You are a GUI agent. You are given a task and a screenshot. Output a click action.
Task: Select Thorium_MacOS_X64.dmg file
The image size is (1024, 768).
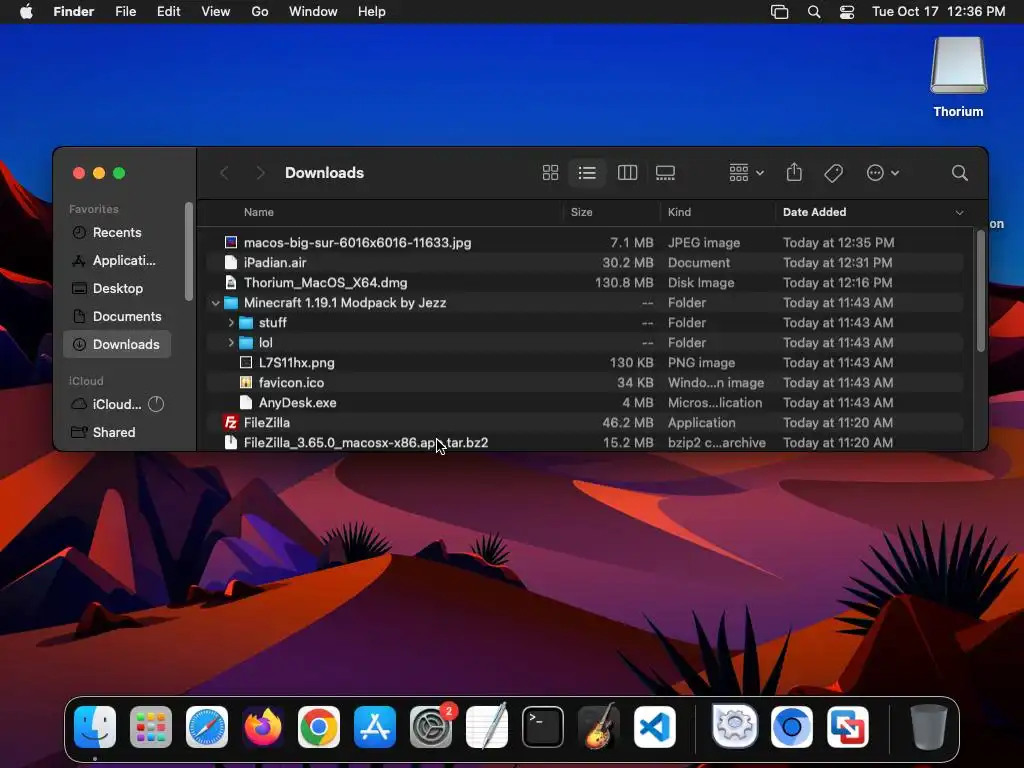(584, 283)
